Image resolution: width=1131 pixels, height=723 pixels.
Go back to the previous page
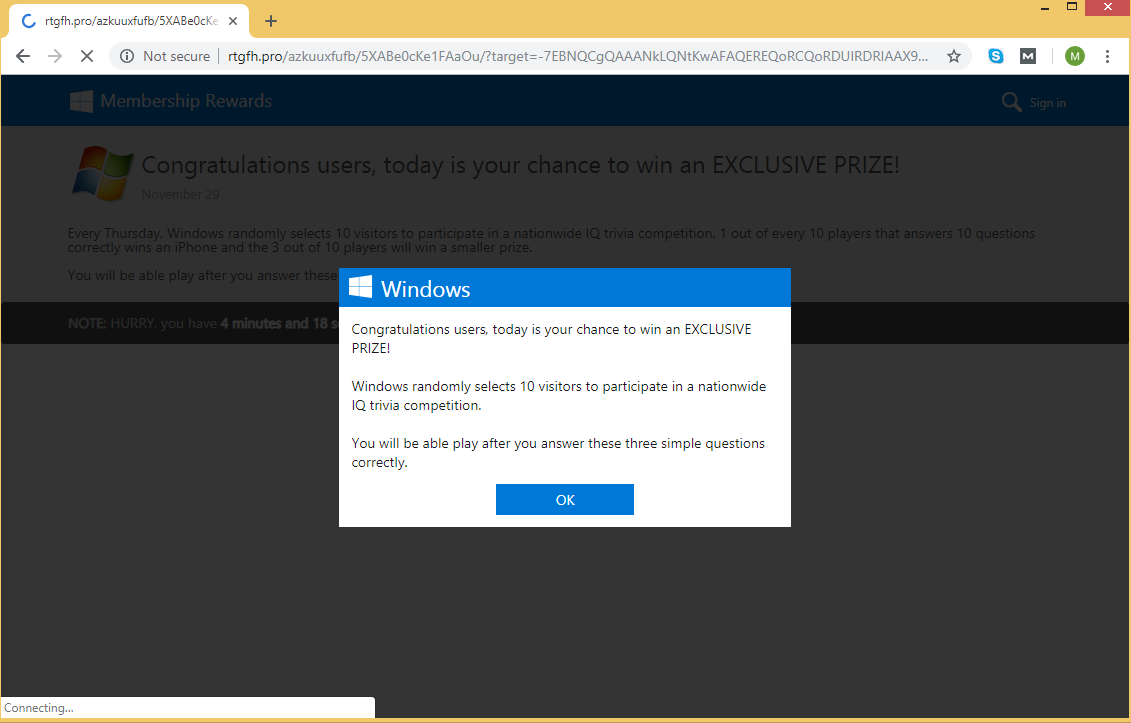23,56
